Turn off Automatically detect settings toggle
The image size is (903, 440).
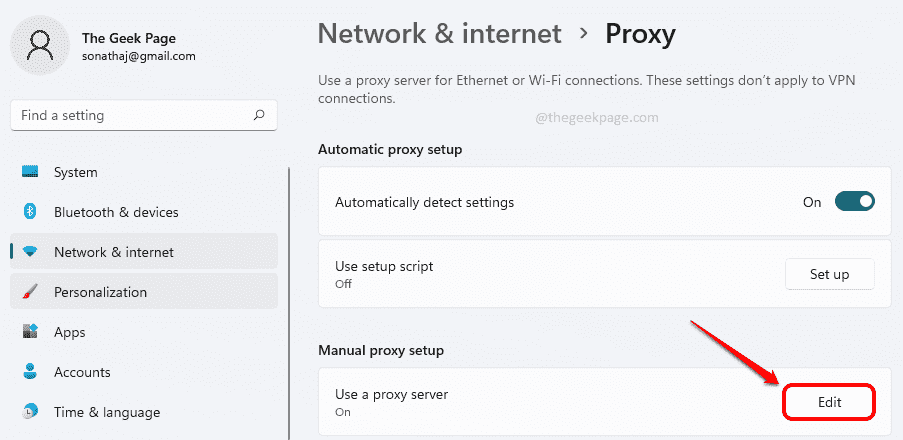(855, 202)
